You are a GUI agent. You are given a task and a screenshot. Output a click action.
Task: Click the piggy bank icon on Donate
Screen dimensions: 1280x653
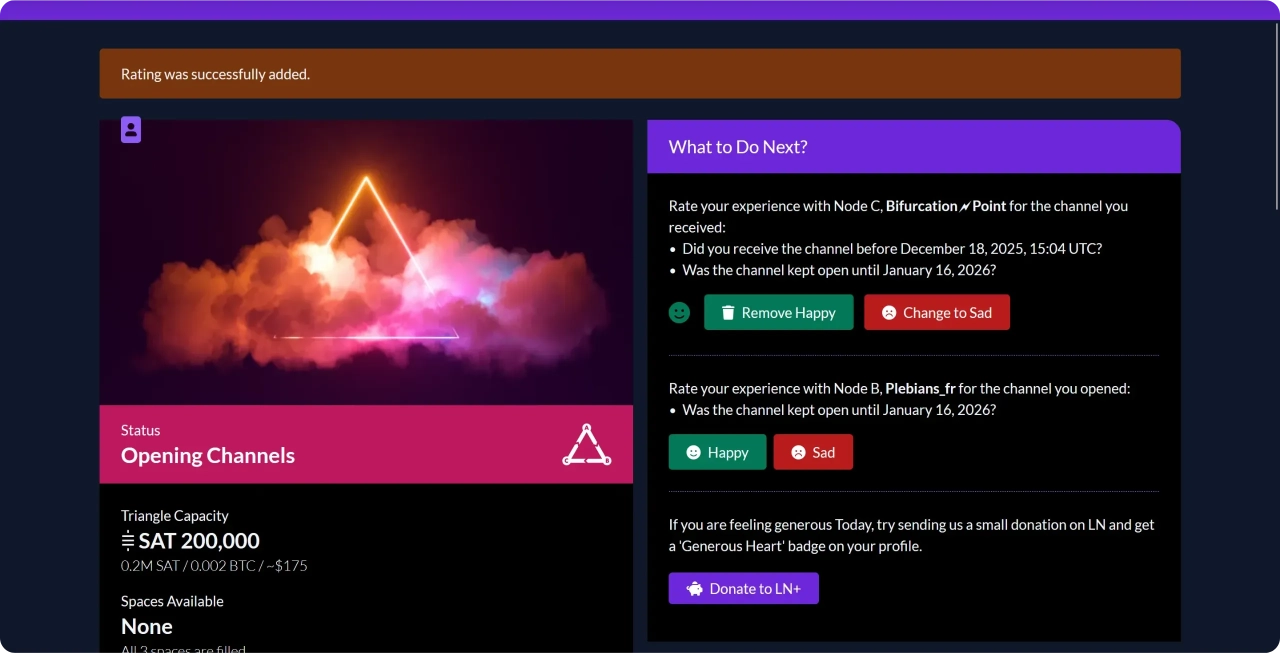pyautogui.click(x=695, y=589)
